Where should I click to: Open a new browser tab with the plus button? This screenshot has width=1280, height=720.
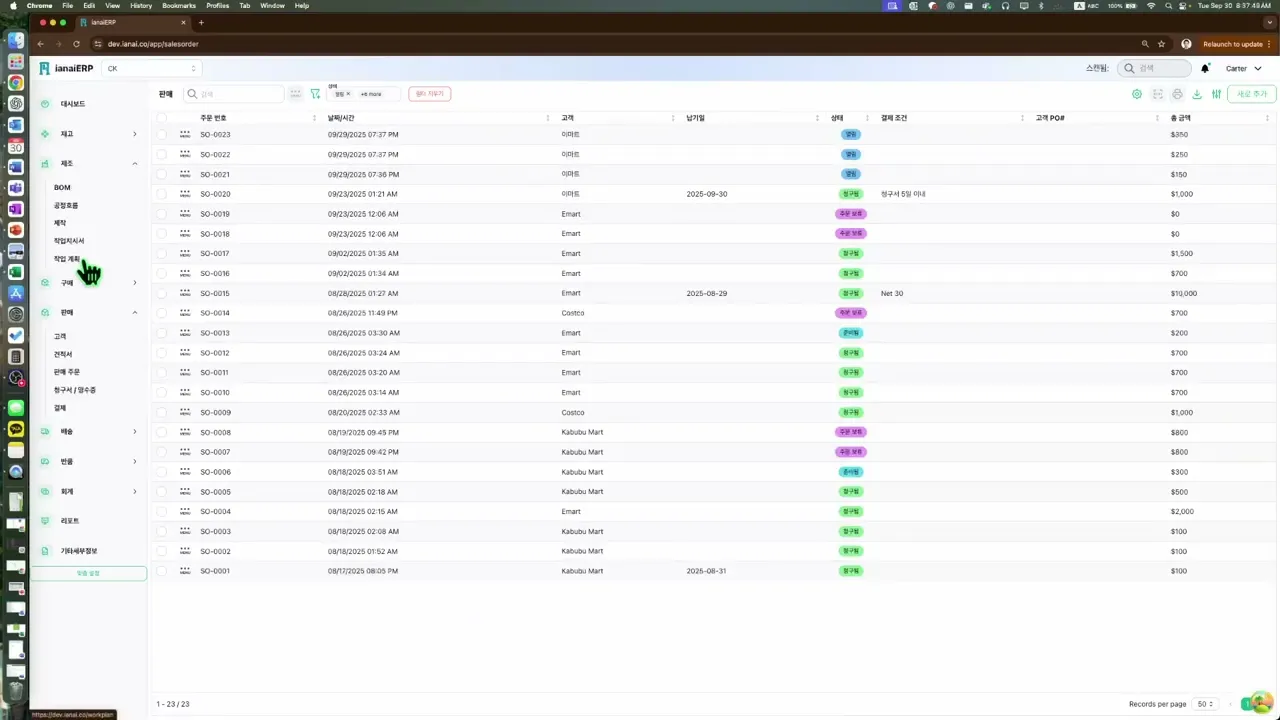point(201,22)
